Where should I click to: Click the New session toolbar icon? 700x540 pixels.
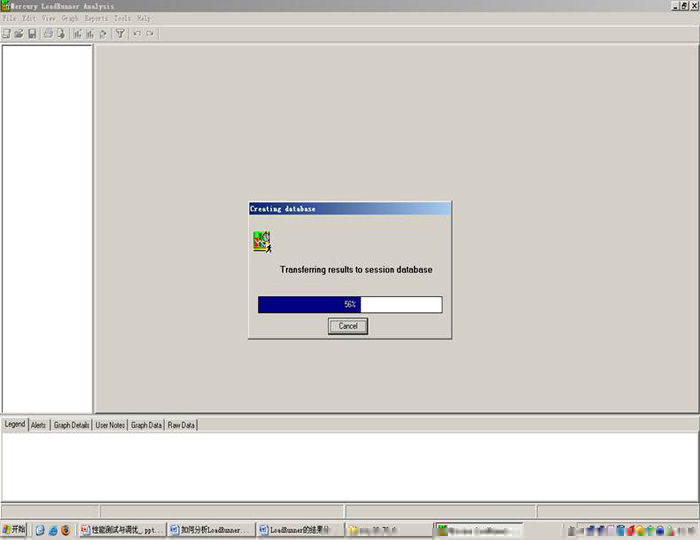(x=6, y=33)
